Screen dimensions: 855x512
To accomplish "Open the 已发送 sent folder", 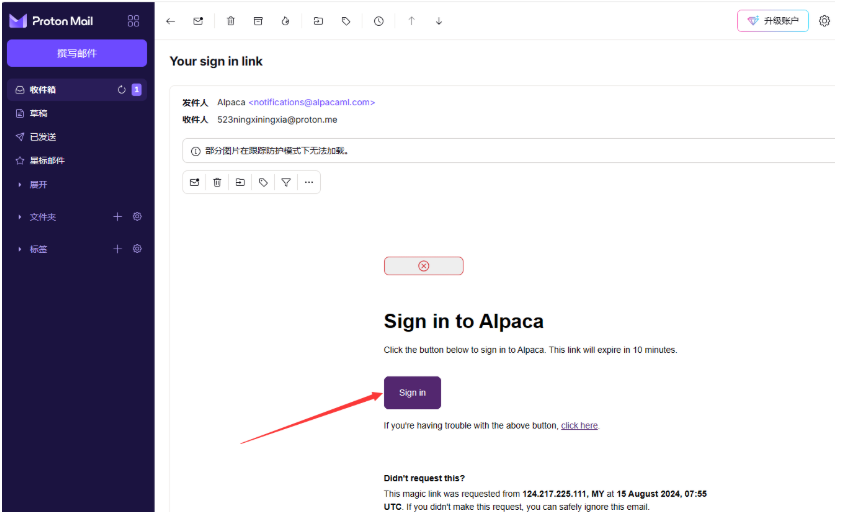I will click(x=42, y=137).
